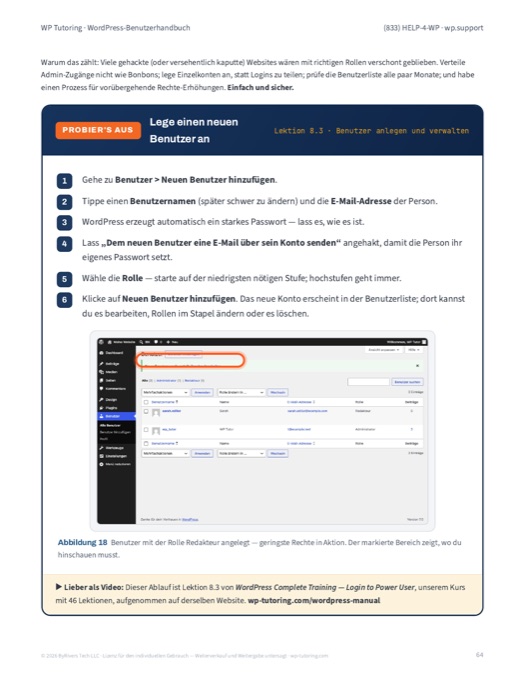Open the wp-tutoring.com/wordpress-manual link

pos(314,600)
